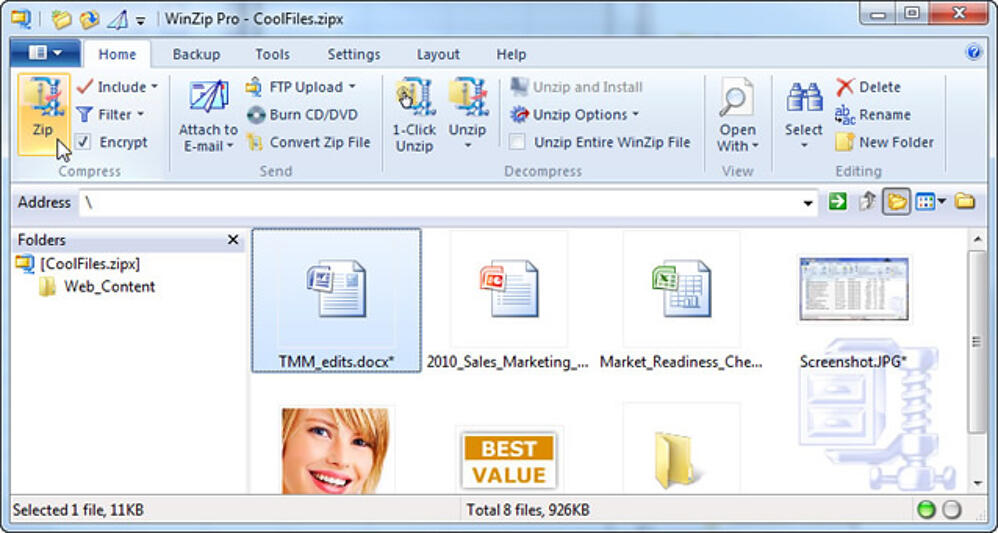Click Convert Zip File
The image size is (998, 533).
tap(308, 142)
